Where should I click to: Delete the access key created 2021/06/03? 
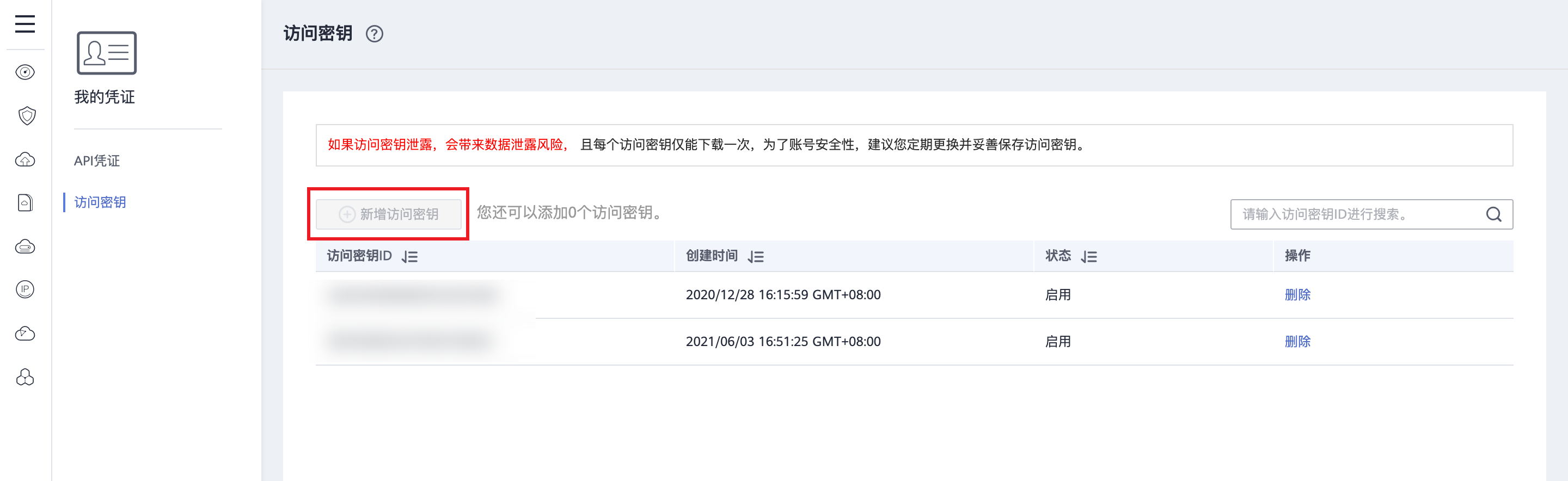pyautogui.click(x=1297, y=342)
